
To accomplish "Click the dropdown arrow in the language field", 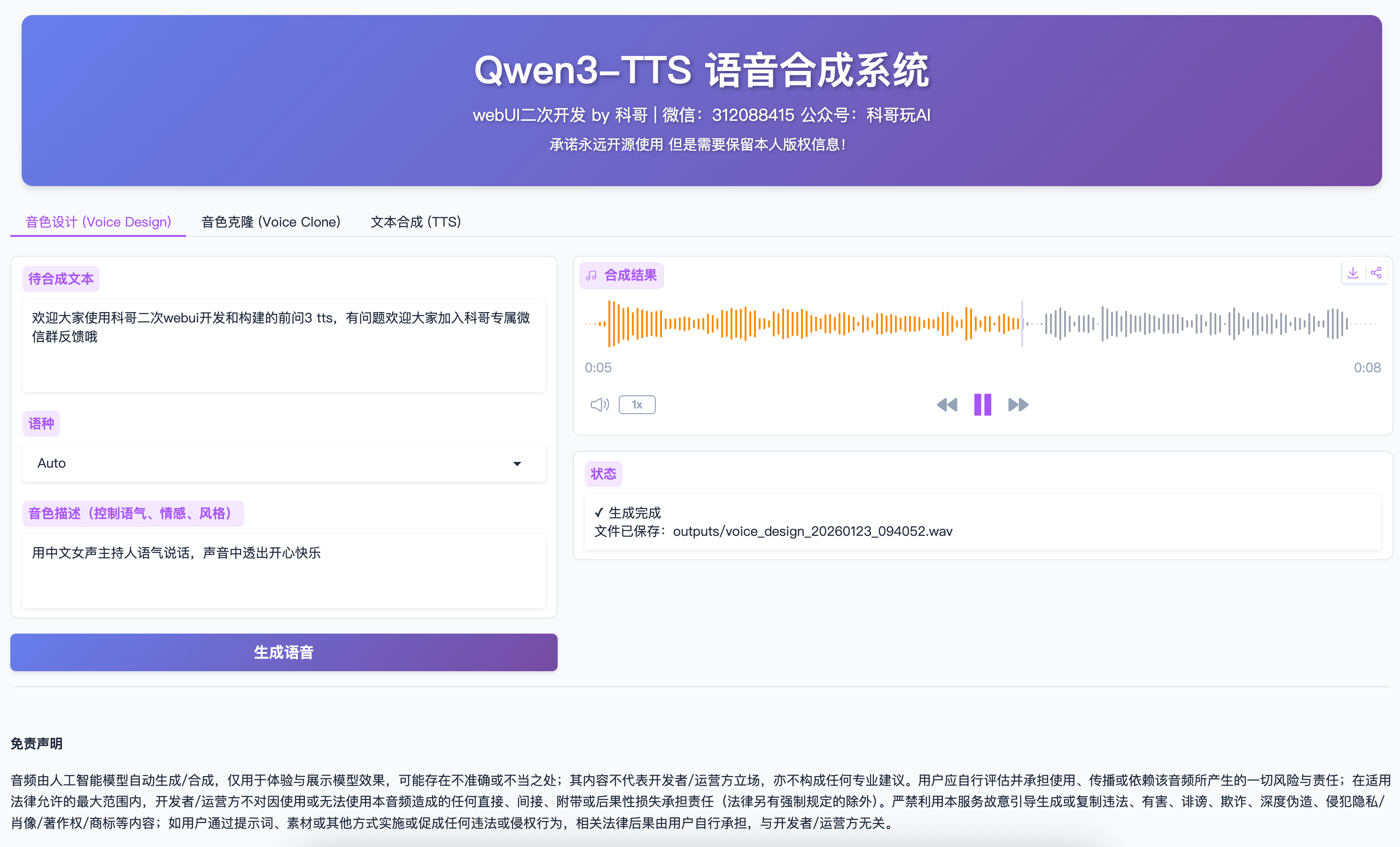I will coord(517,464).
